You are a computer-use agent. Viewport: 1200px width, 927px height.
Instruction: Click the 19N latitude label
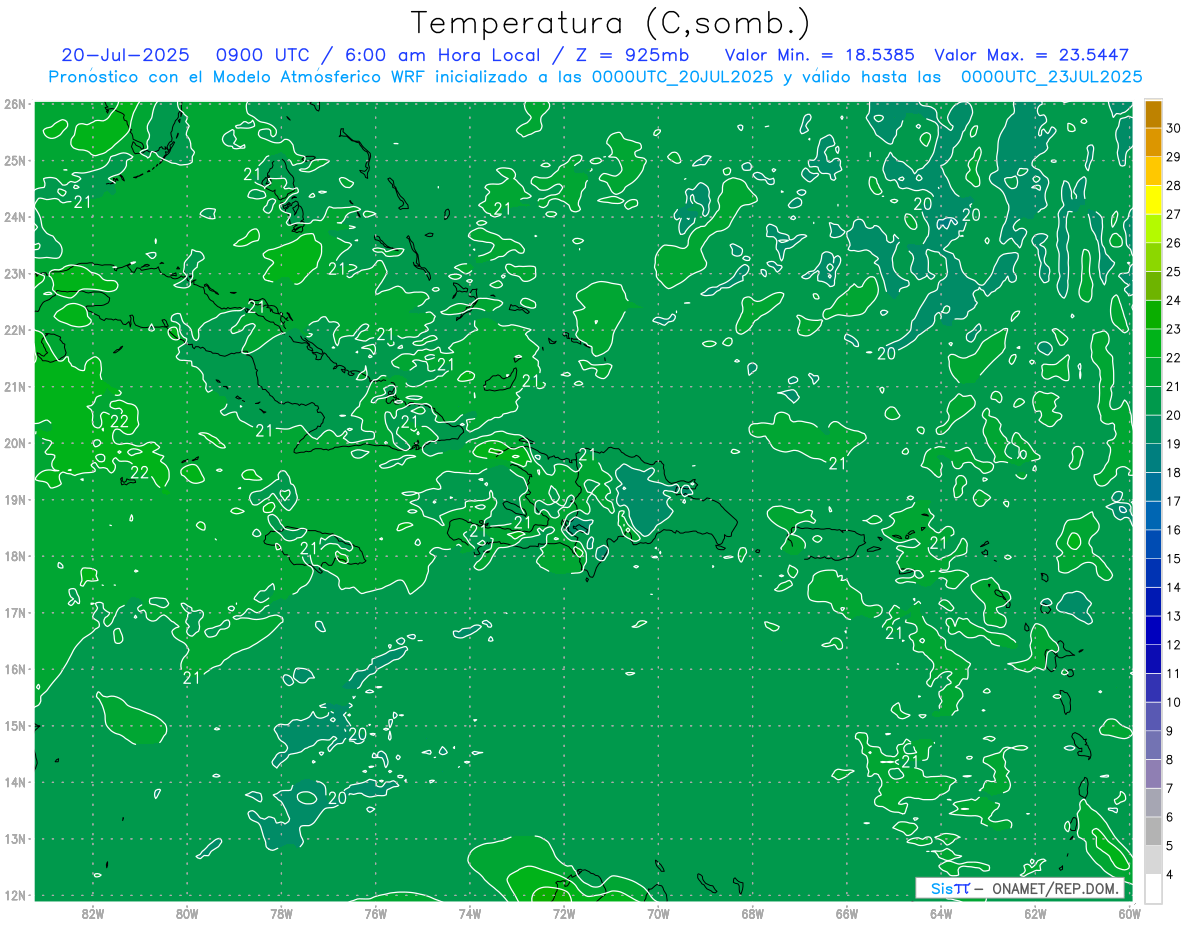click(x=14, y=499)
